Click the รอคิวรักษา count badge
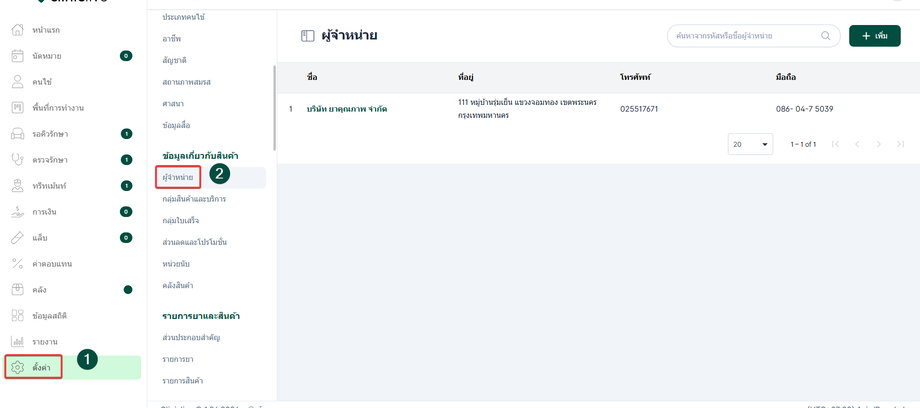Image resolution: width=920 pixels, height=408 pixels. (126, 134)
